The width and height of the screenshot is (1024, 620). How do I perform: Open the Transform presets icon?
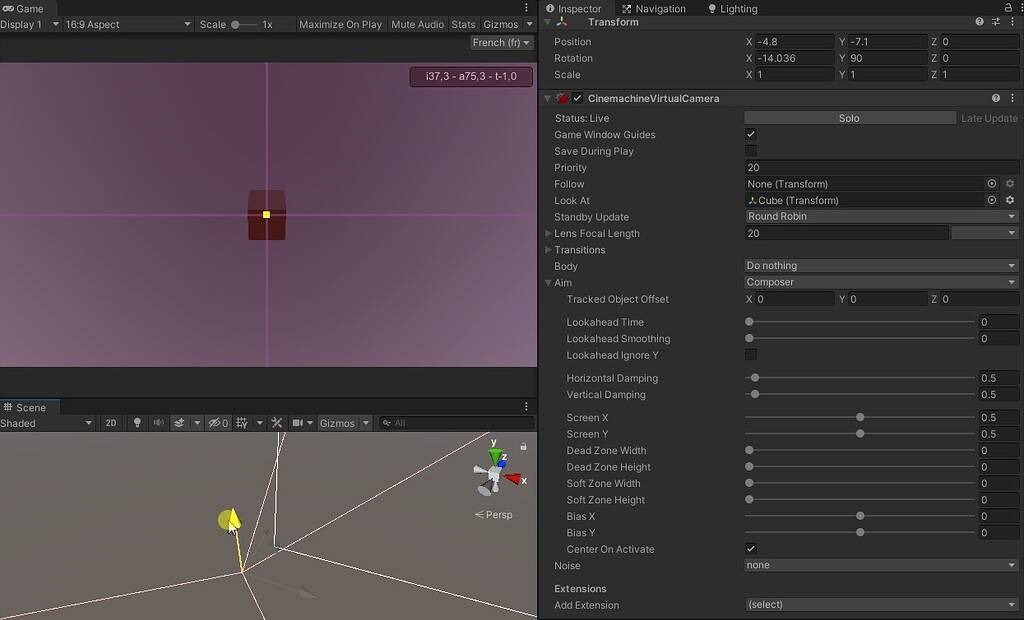click(995, 21)
